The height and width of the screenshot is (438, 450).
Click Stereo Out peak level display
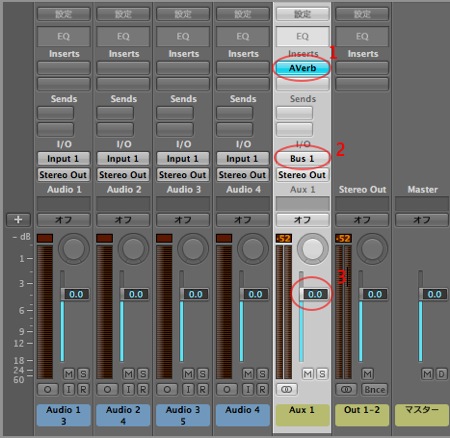pyautogui.click(x=344, y=238)
